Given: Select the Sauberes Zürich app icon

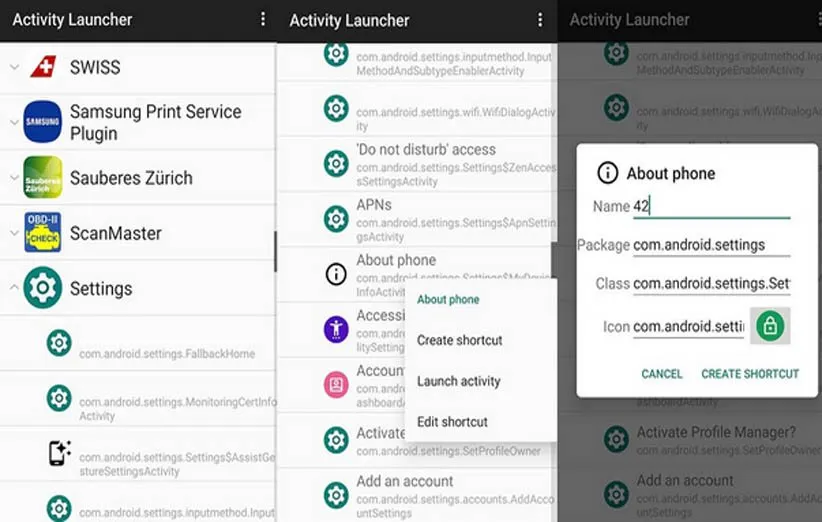Looking at the screenshot, I should click(x=43, y=178).
